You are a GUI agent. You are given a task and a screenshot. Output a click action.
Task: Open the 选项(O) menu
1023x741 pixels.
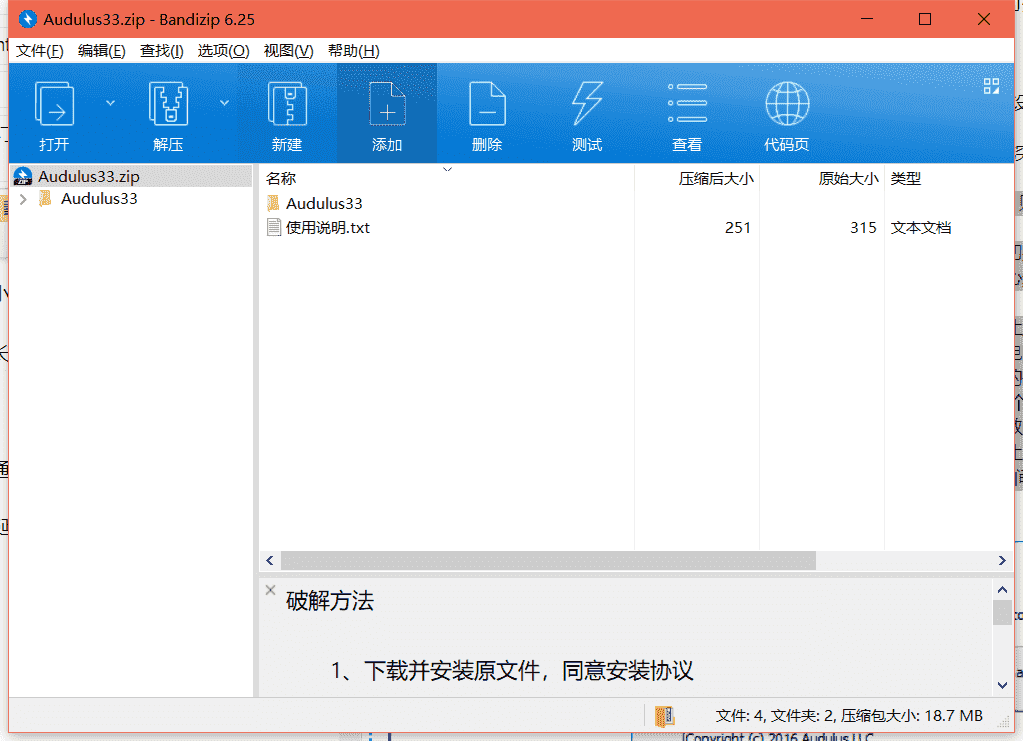pos(224,51)
